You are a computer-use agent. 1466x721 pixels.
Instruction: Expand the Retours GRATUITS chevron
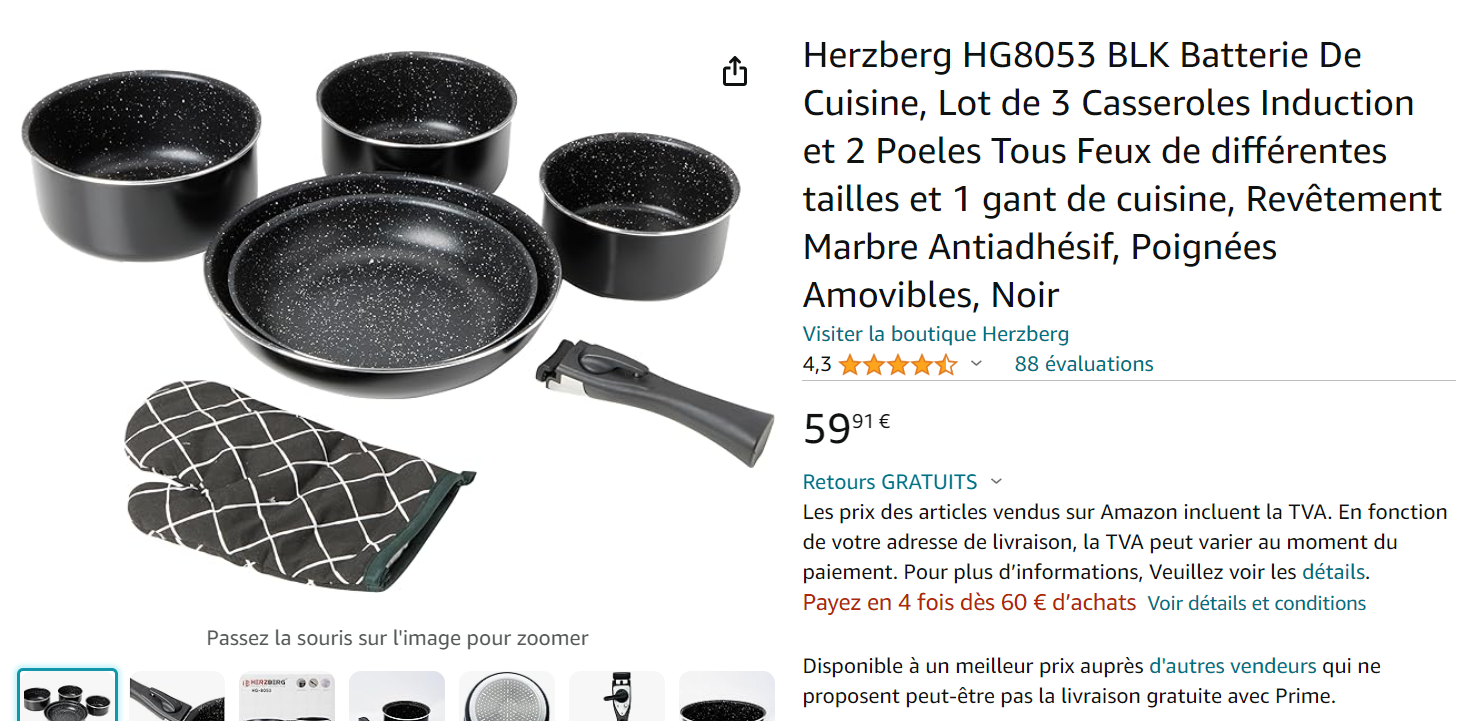click(996, 482)
